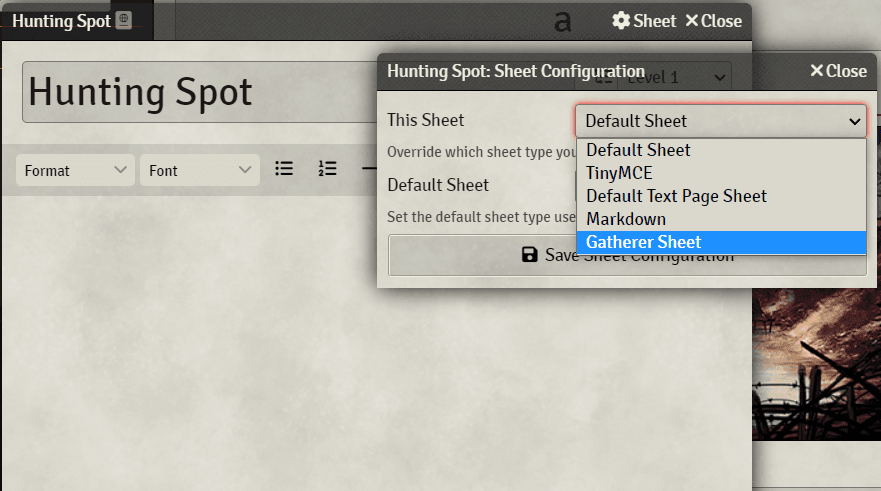This screenshot has width=881, height=491.
Task: Open the Format dropdown
Action: (75, 171)
